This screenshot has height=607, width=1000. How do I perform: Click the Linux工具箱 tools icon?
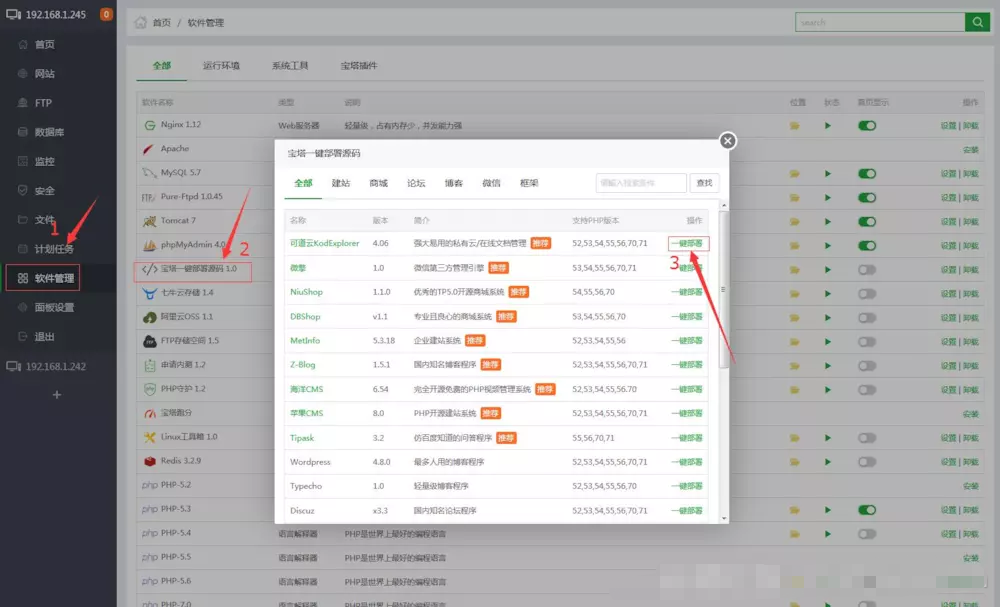(150, 437)
